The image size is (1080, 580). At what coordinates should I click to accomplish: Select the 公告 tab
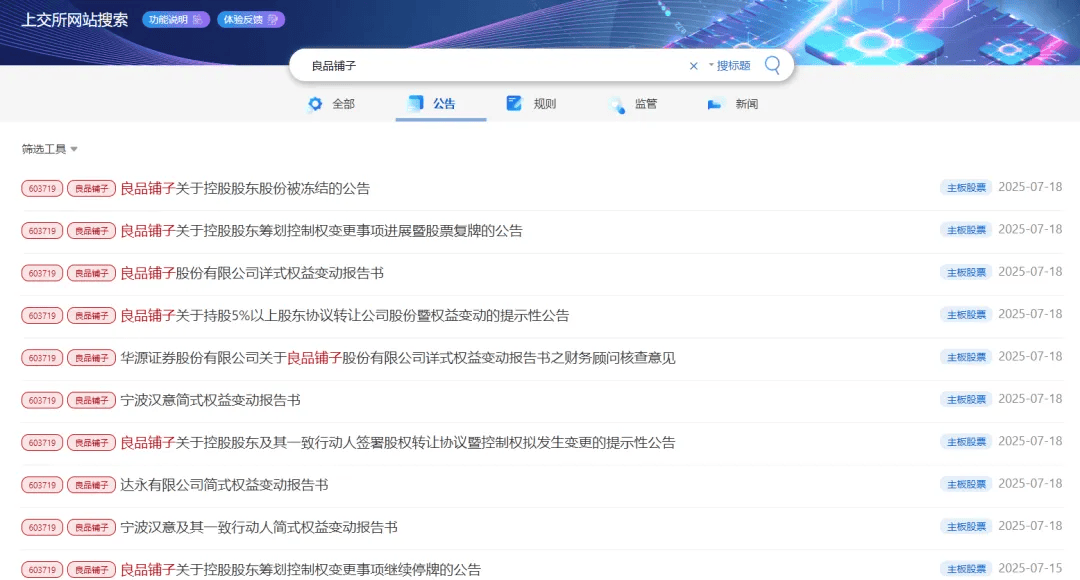[432, 104]
